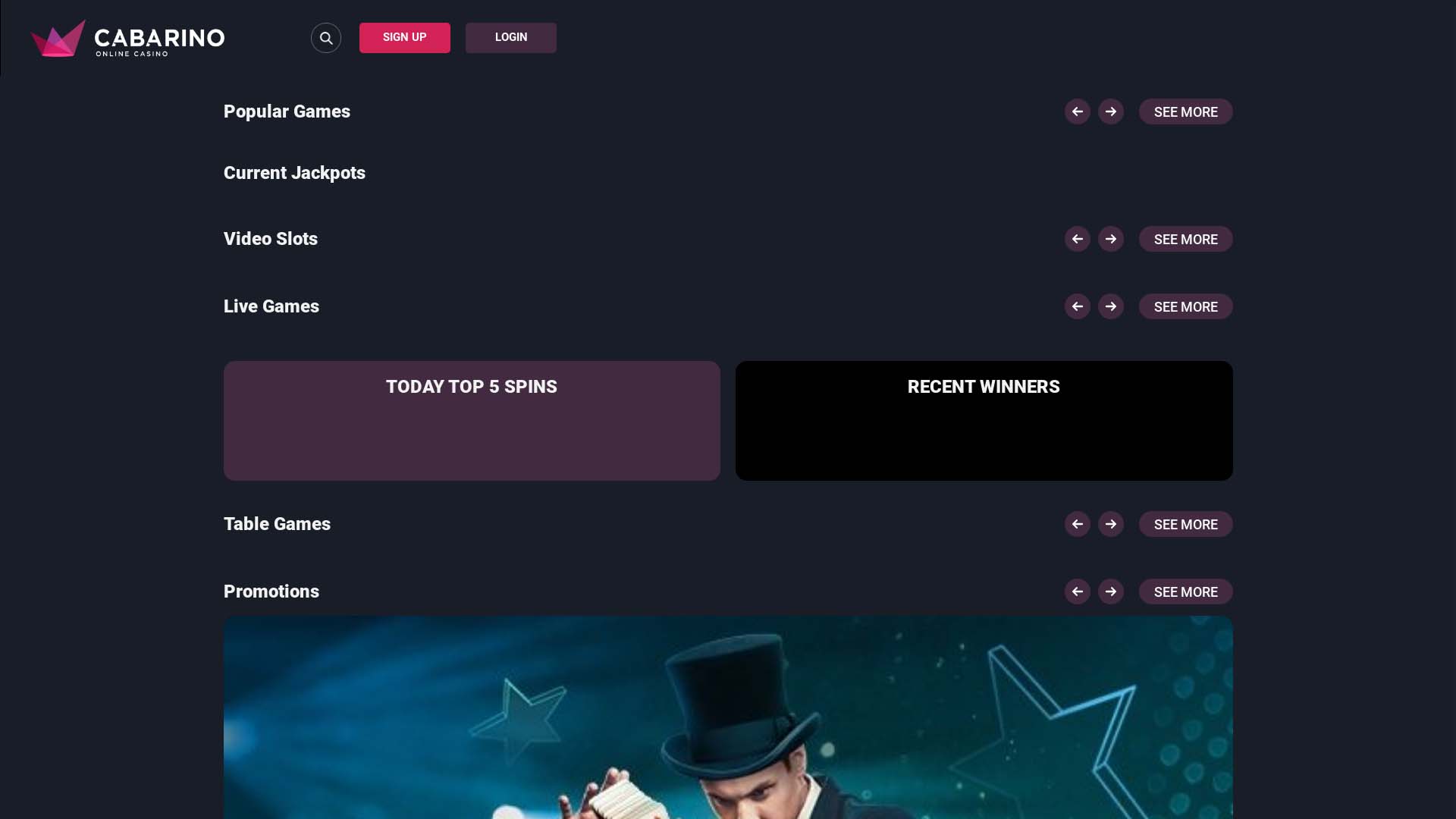The width and height of the screenshot is (1456, 819).
Task: Click the SIGN UP button
Action: click(405, 38)
